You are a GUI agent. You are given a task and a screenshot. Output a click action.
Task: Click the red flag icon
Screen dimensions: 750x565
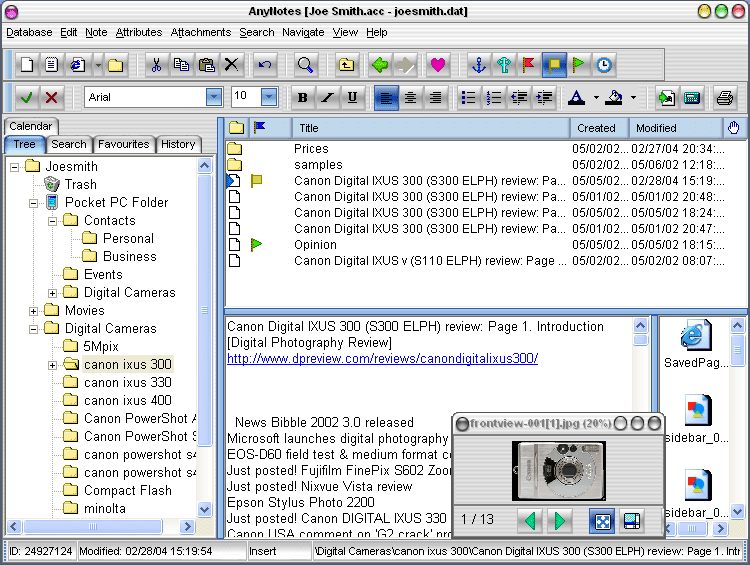529,65
